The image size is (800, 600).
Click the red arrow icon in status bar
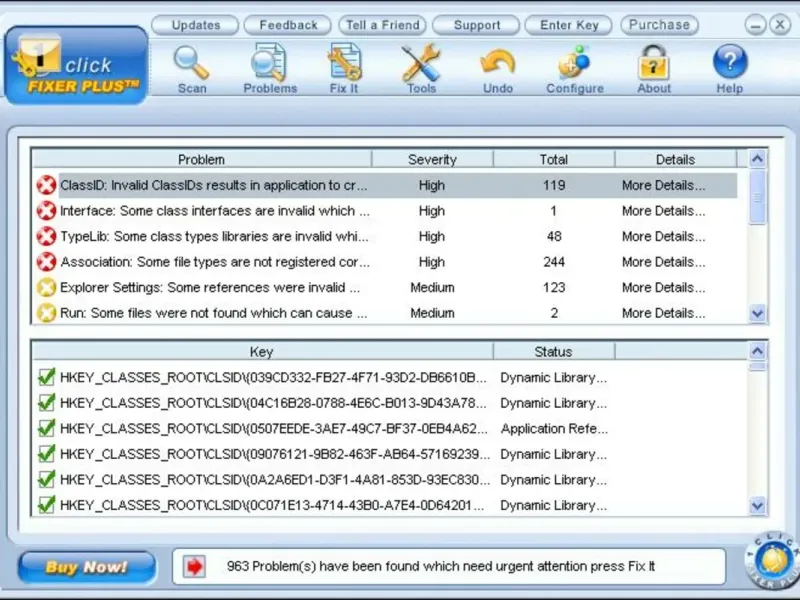pos(194,566)
